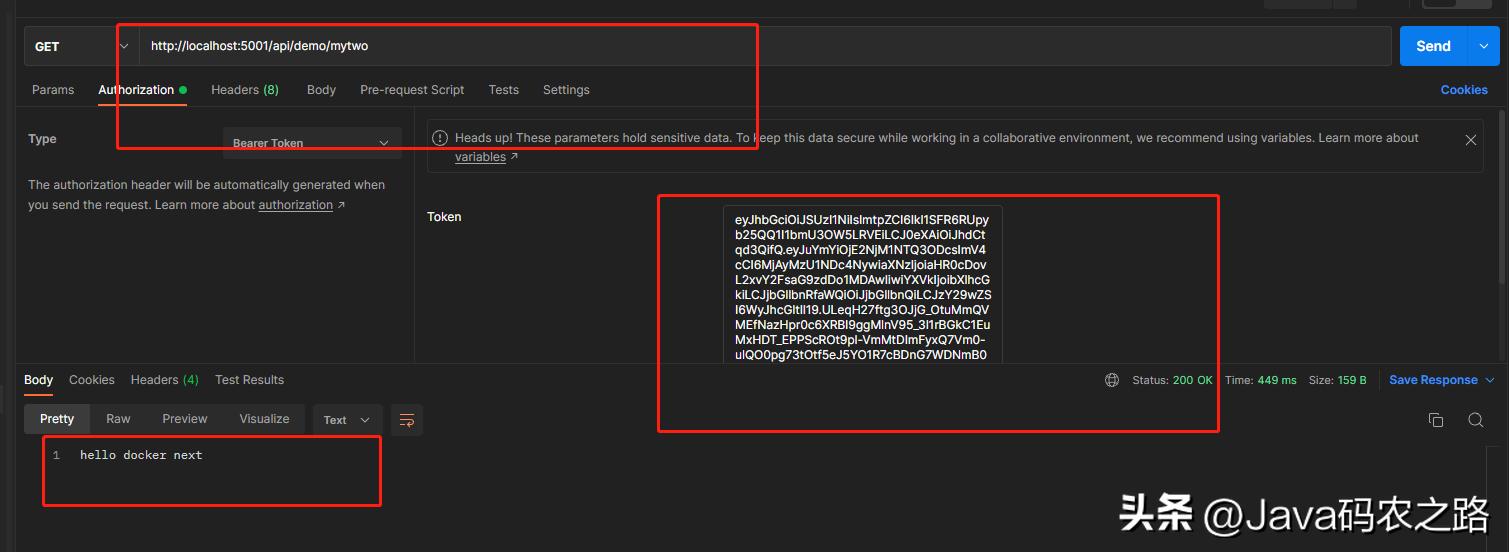1509x552 pixels.
Task: Expand the Bearer Token type dropdown
Action: tap(312, 143)
